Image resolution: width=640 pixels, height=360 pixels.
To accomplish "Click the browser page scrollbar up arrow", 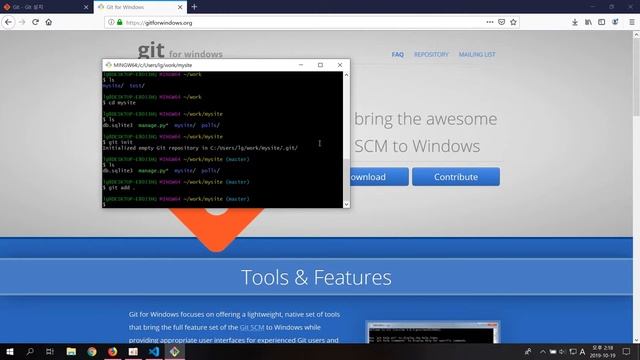I will [636, 35].
